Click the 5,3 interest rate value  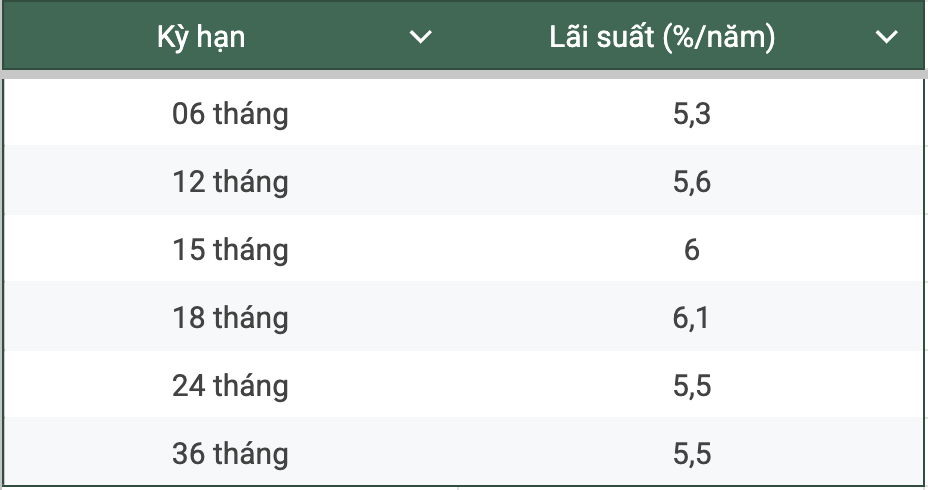(692, 115)
